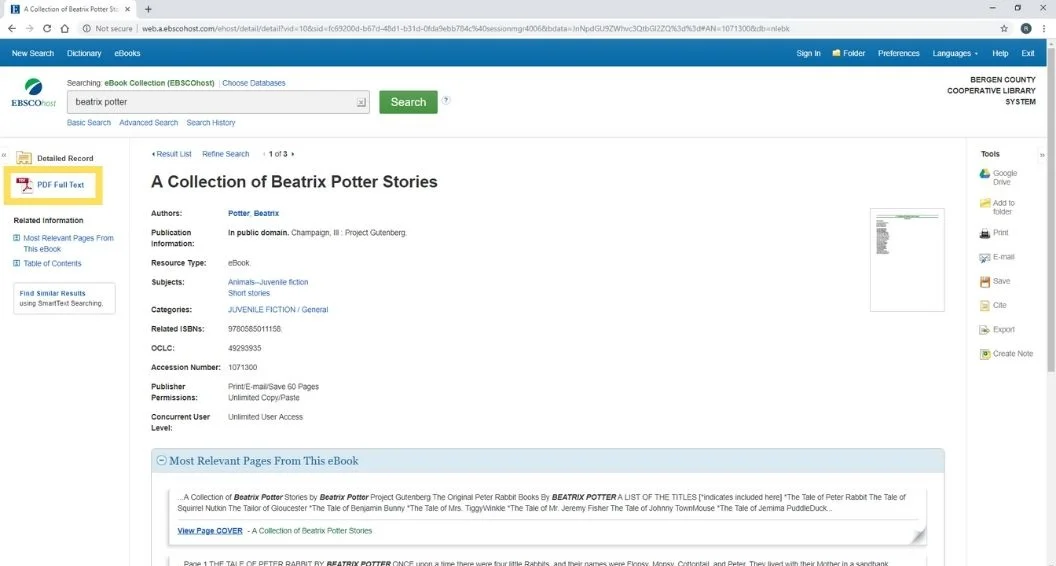This screenshot has height=566, width=1056.
Task: Open eBooks in top menu
Action: coord(127,53)
